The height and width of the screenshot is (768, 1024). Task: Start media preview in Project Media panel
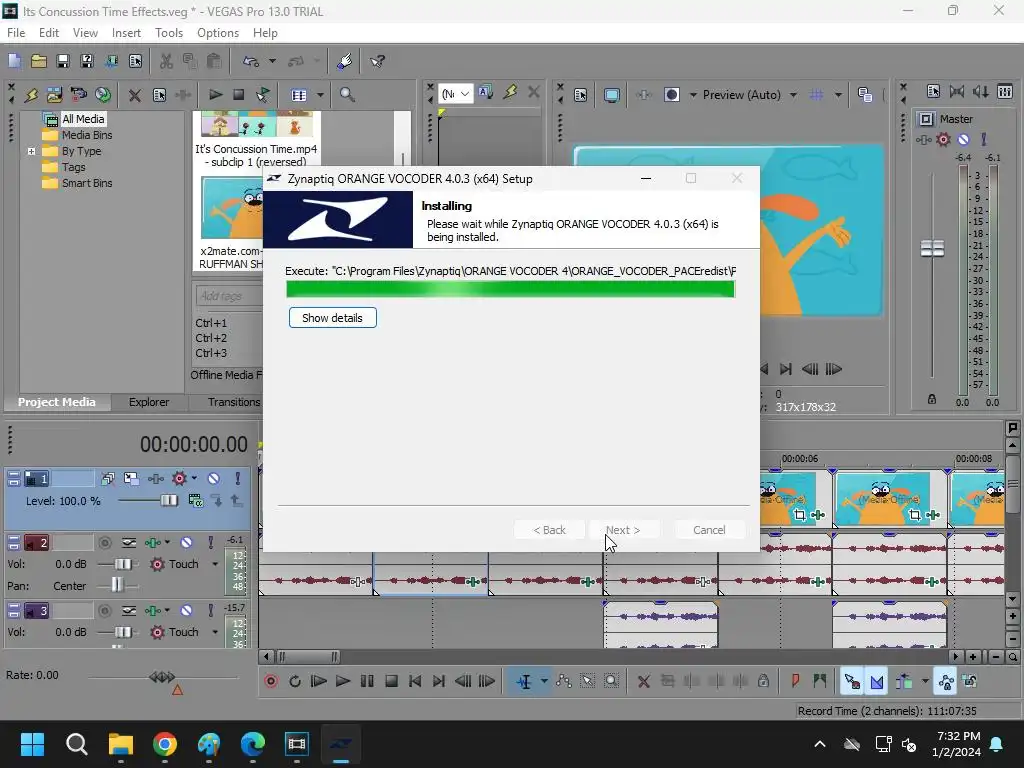(x=215, y=95)
